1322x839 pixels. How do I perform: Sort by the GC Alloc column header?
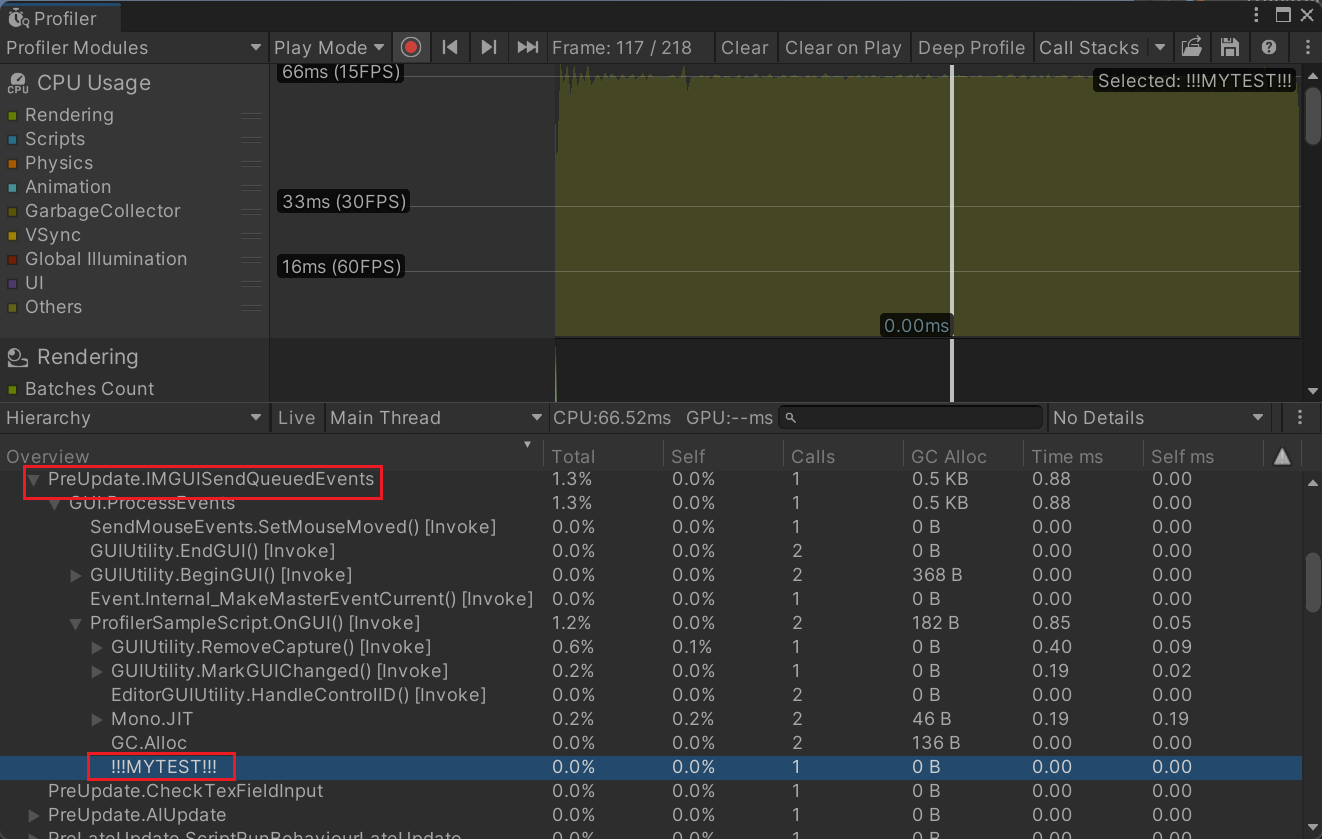[962, 456]
